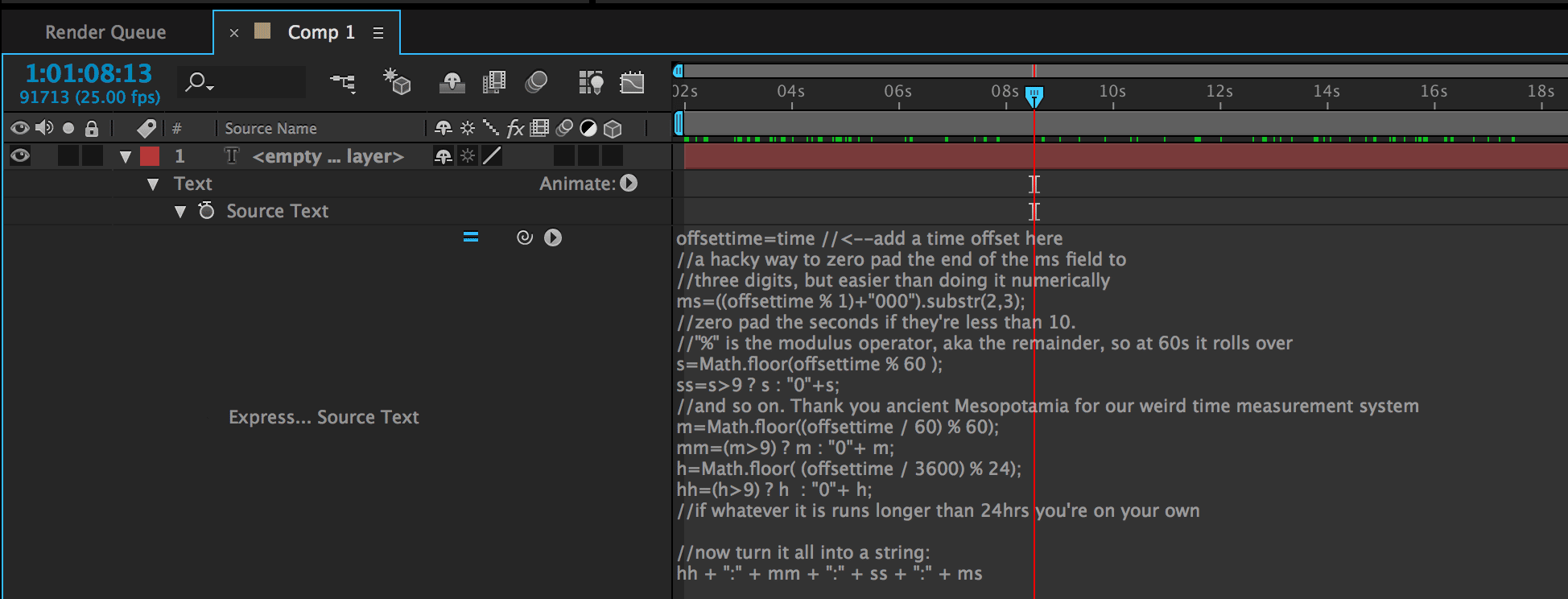Click the expression pick whip spiral
The image size is (1568, 599).
[x=524, y=238]
